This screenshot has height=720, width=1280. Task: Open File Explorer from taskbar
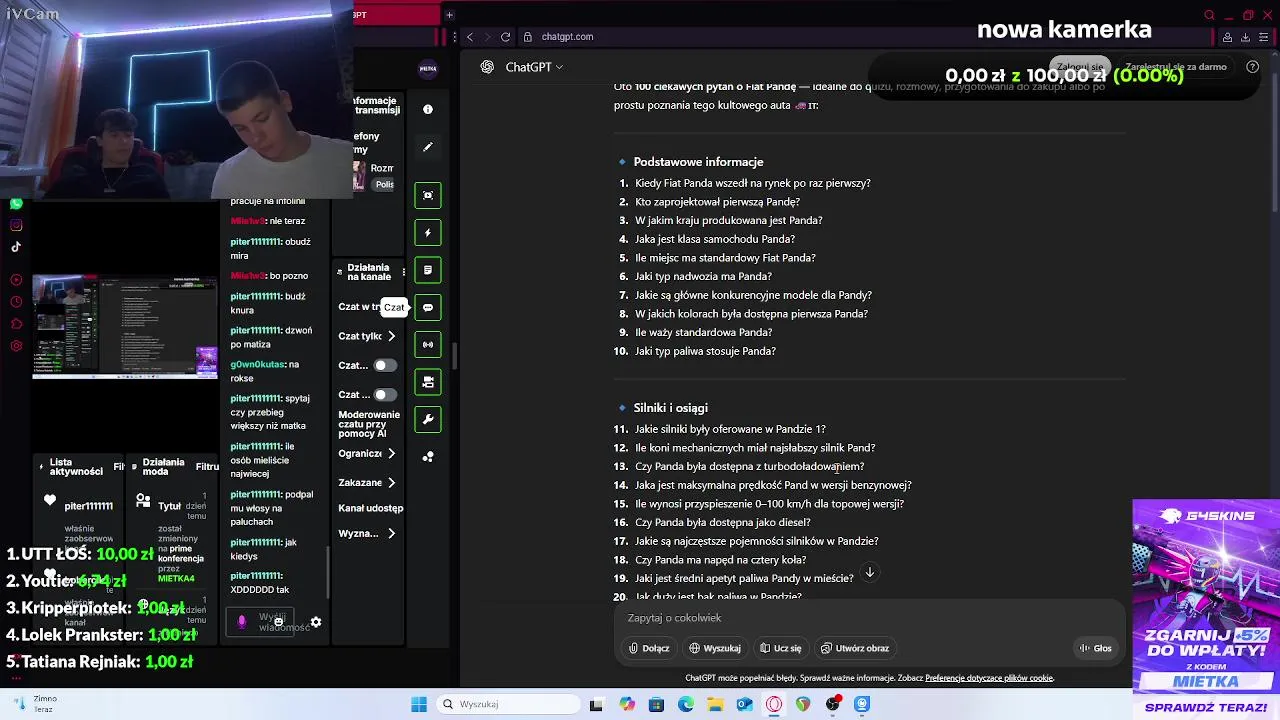click(x=715, y=704)
